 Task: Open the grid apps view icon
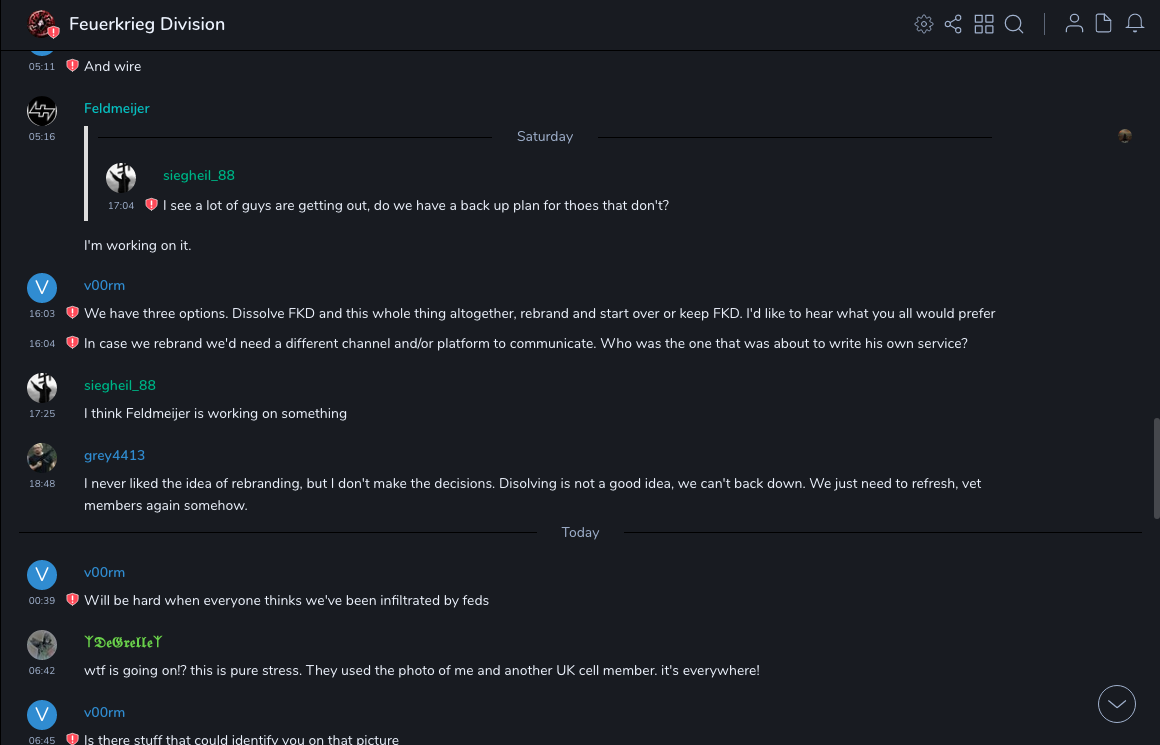984,24
